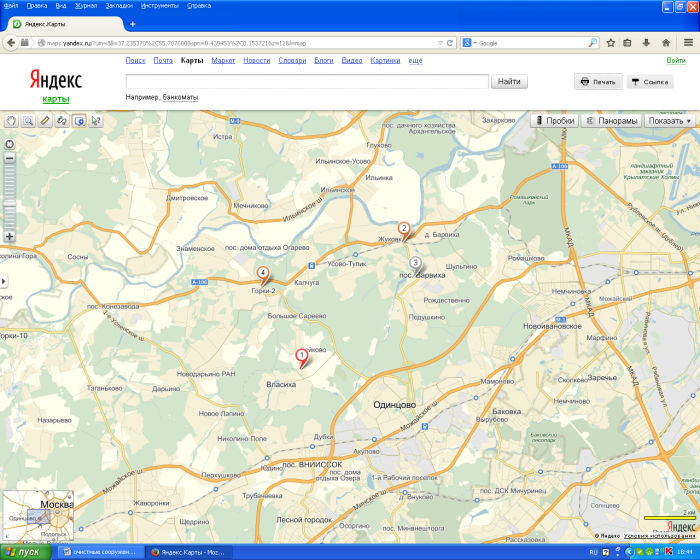This screenshot has height=560, width=700.
Task: Open the Инструменты browser menu
Action: tap(160, 5)
